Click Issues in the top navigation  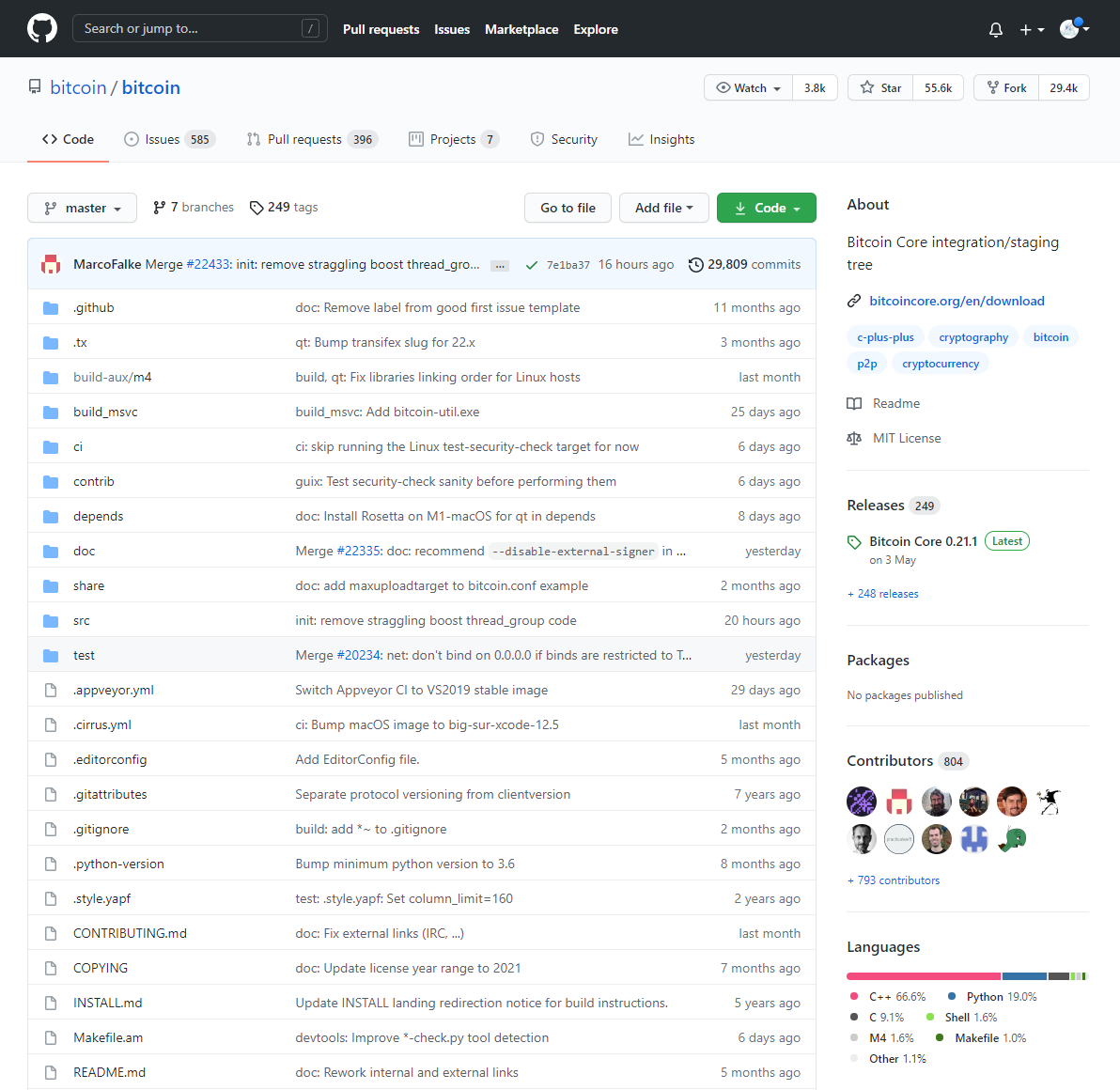pos(452,29)
